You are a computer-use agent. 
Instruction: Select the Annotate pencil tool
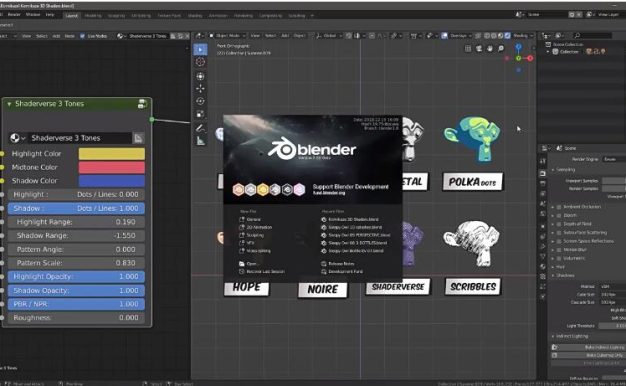click(200, 128)
